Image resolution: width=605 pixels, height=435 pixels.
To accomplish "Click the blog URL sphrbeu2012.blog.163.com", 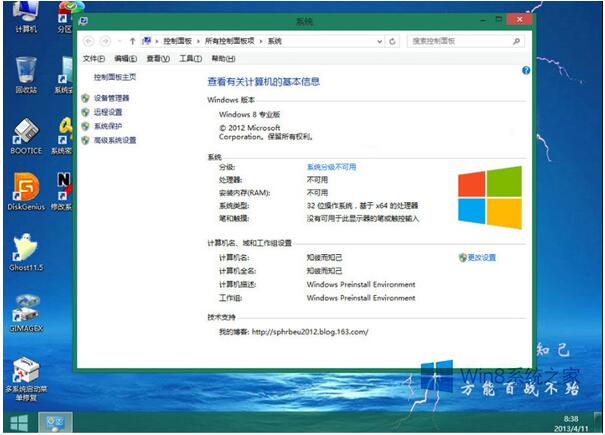I will pos(310,332).
